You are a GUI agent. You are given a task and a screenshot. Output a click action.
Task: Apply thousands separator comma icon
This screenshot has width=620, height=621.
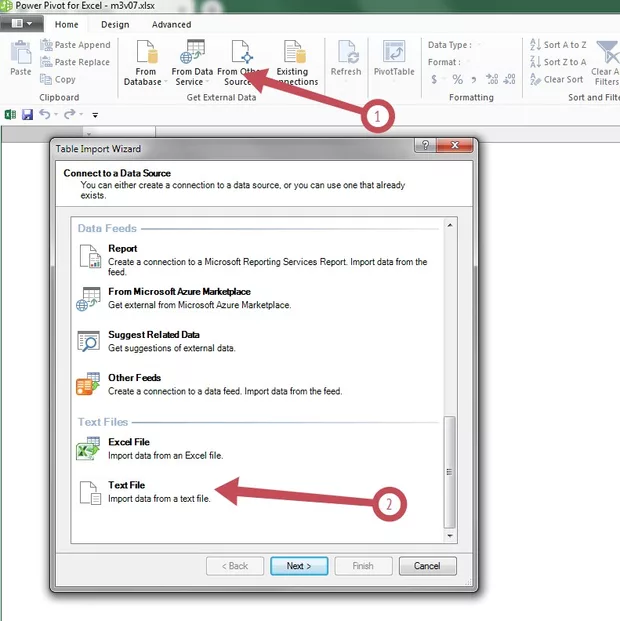point(474,80)
